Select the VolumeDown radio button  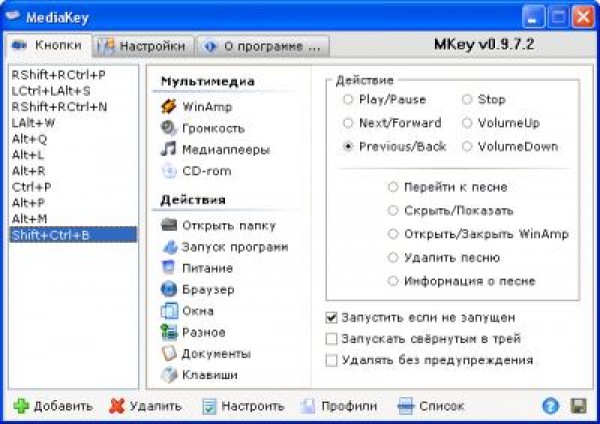[467, 146]
